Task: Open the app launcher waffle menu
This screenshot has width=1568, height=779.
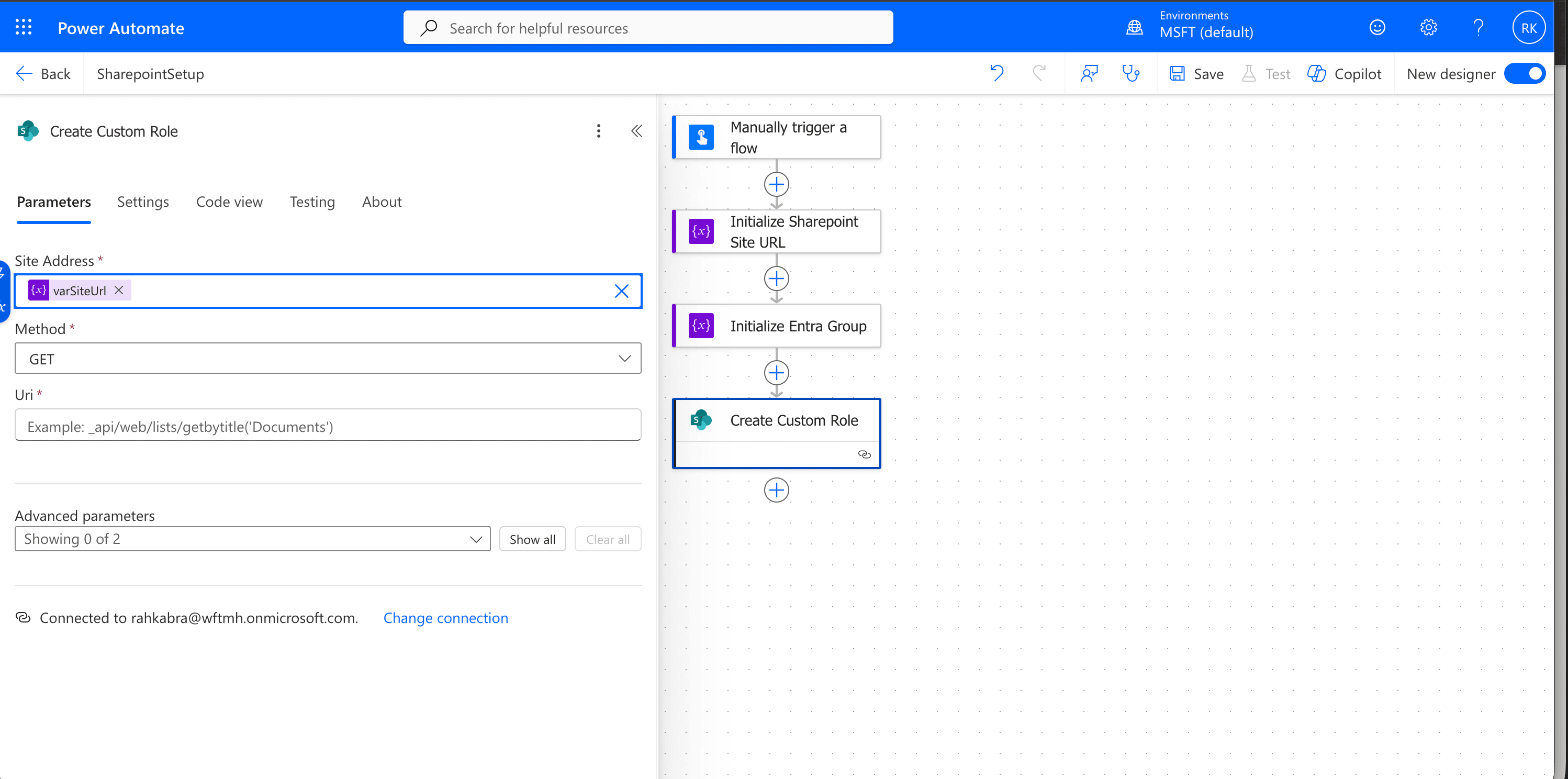Action: [x=23, y=27]
